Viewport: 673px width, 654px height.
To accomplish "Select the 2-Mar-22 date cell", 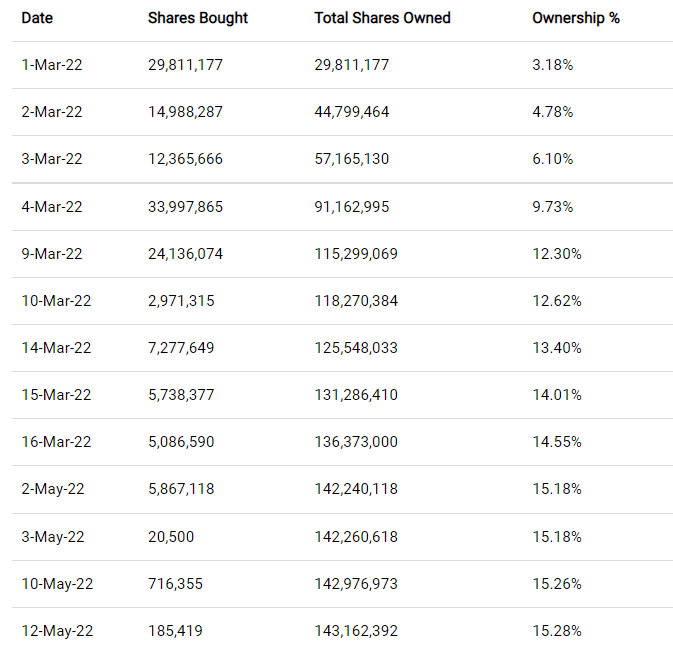I will click(52, 112).
